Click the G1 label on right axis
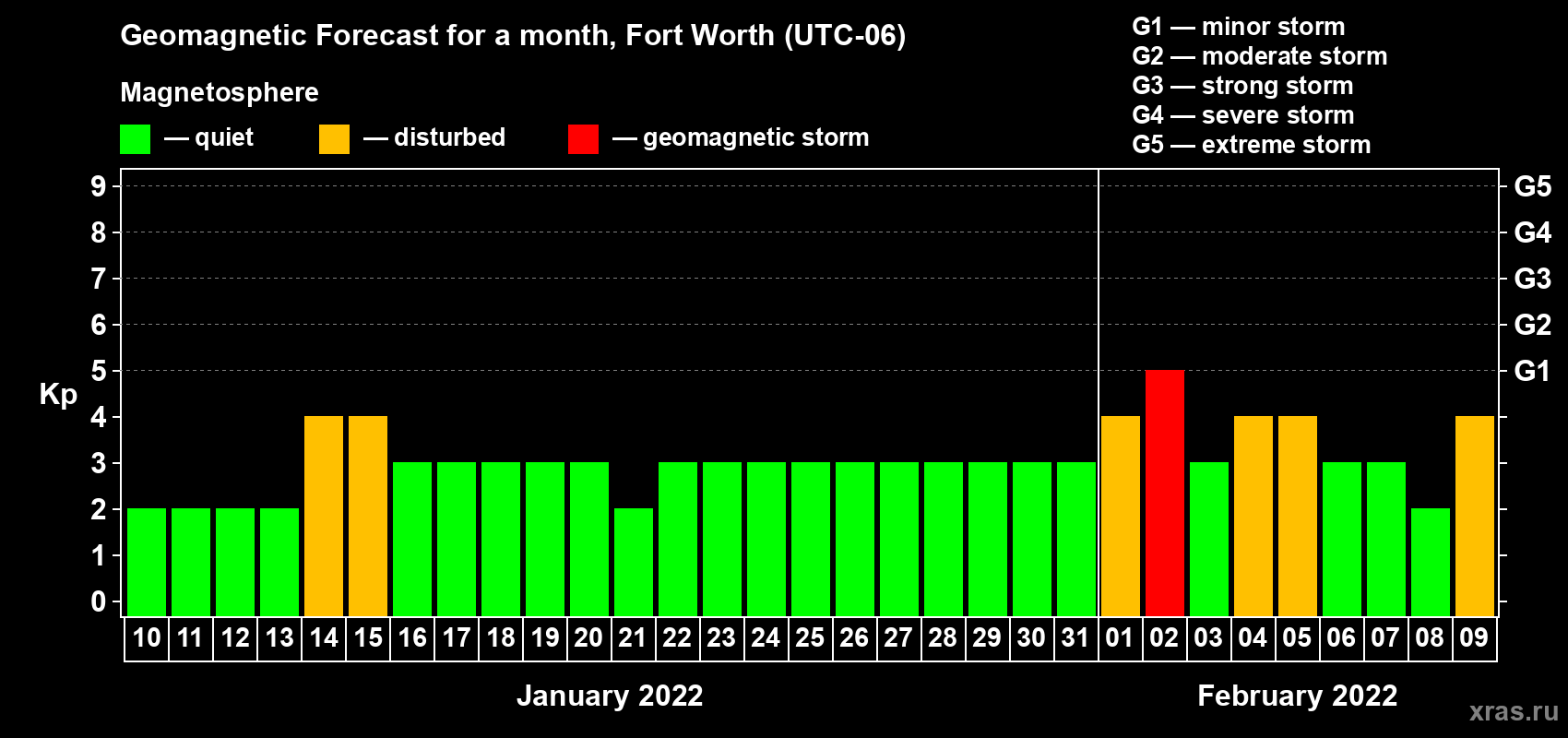 pos(1532,371)
